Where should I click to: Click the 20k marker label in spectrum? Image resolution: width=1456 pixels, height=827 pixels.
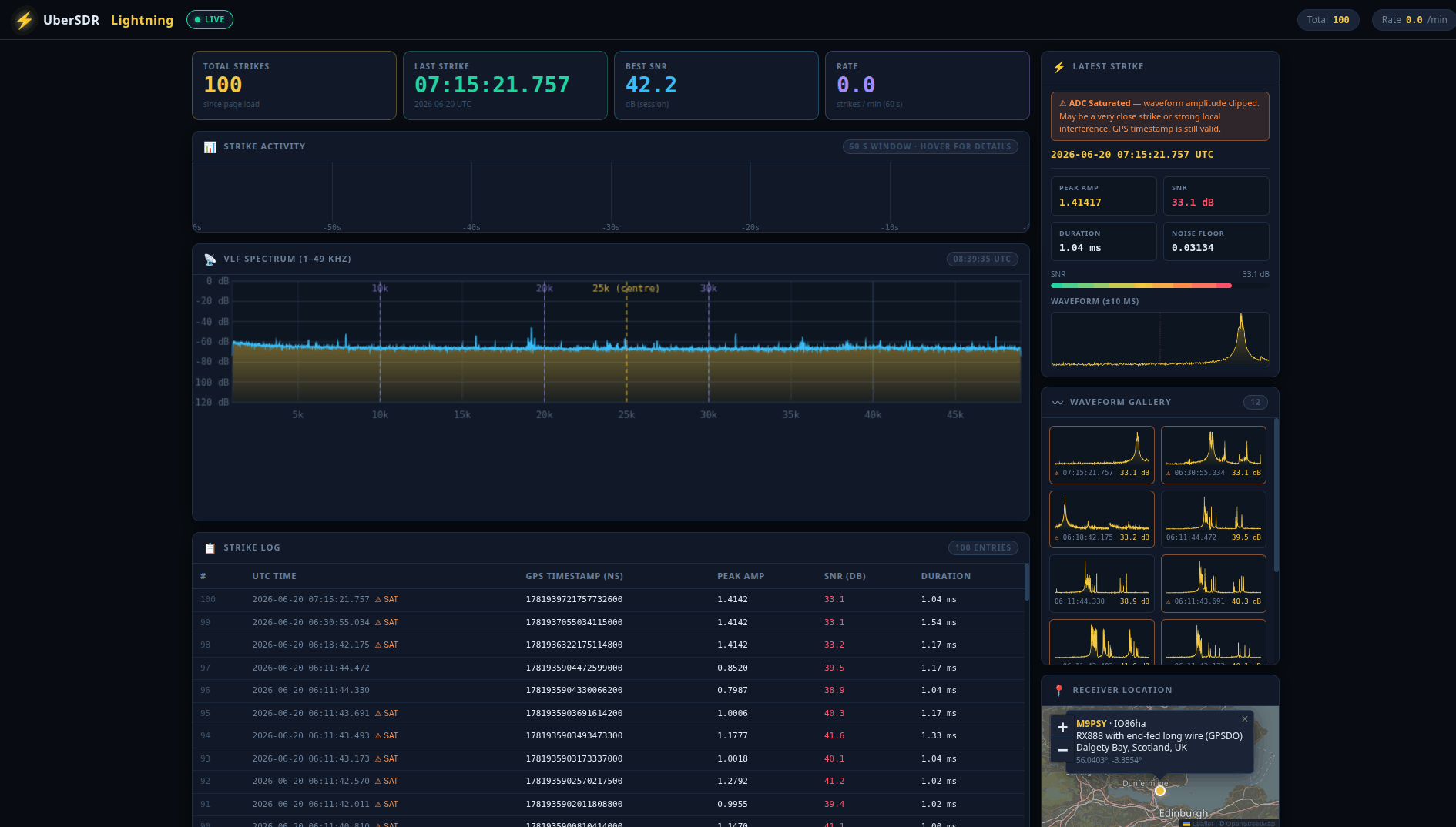(x=544, y=288)
